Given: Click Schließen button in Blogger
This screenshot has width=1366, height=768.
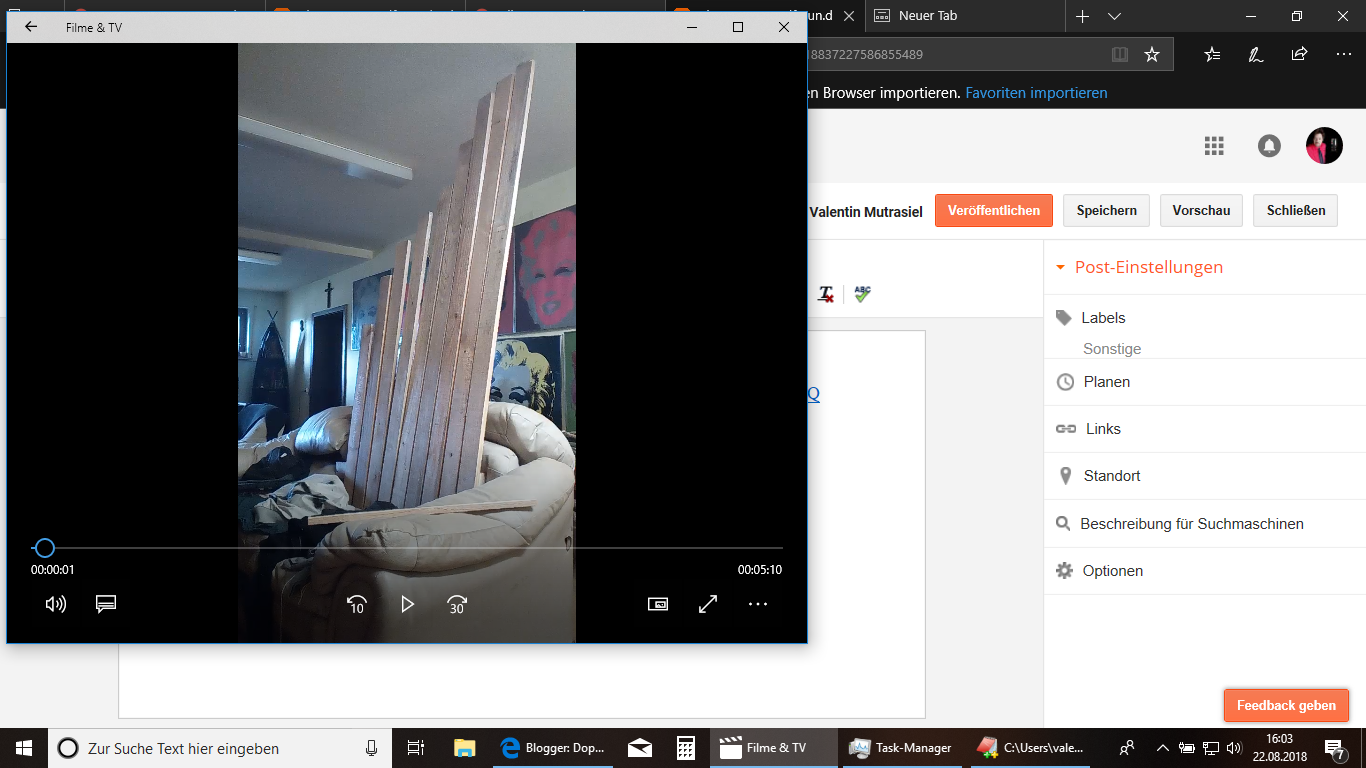Looking at the screenshot, I should 1296,210.
